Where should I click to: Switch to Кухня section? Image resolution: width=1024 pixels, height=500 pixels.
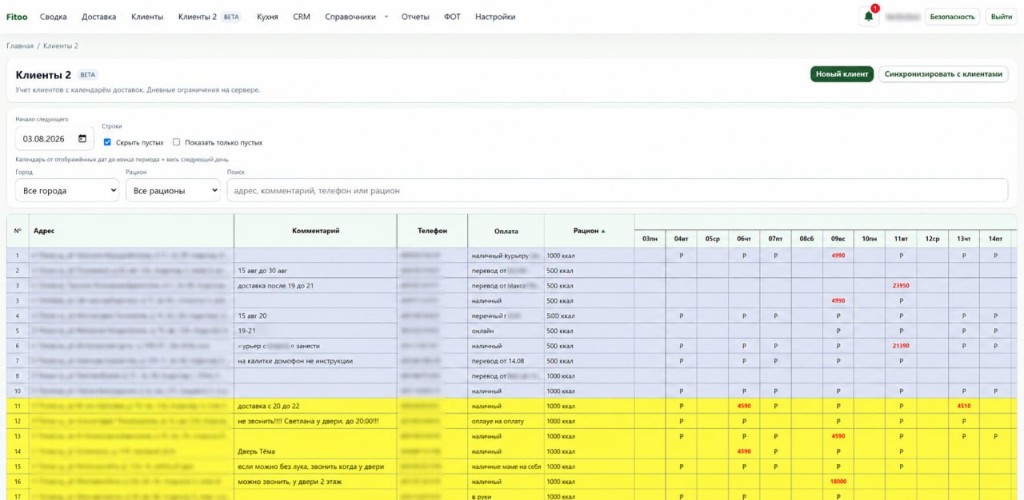tap(267, 17)
